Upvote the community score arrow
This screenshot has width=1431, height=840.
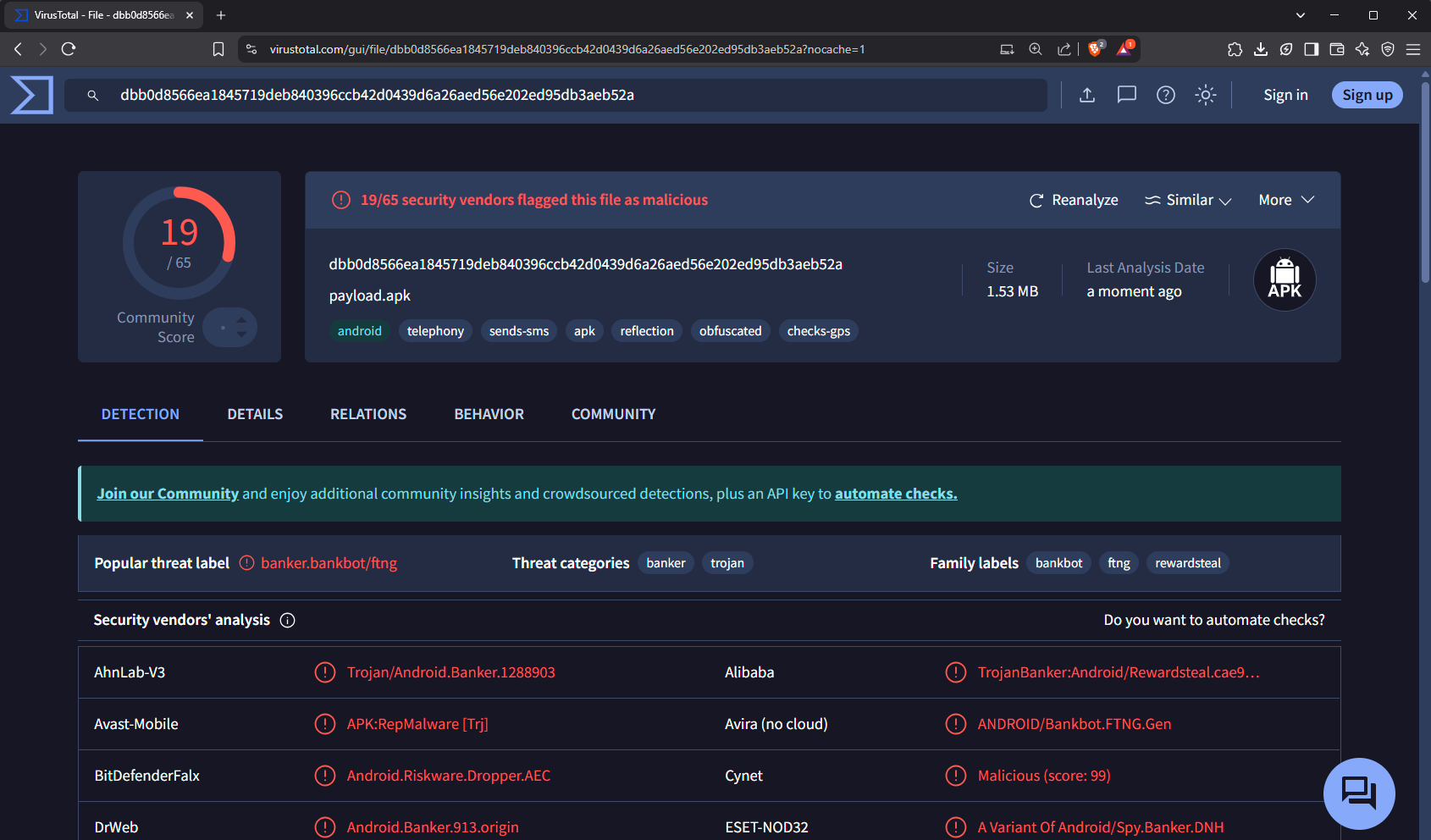pos(242,320)
